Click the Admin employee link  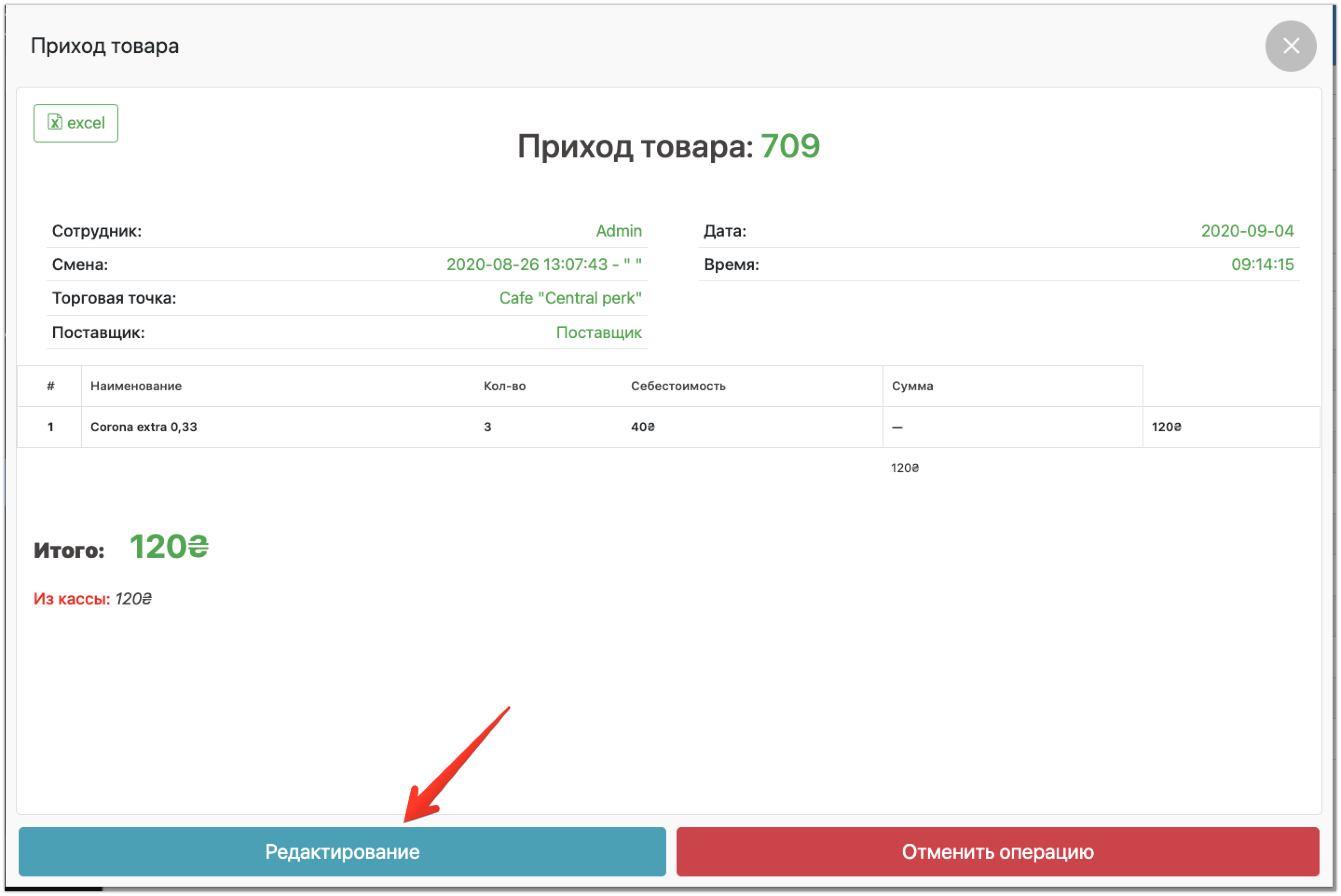(x=618, y=231)
